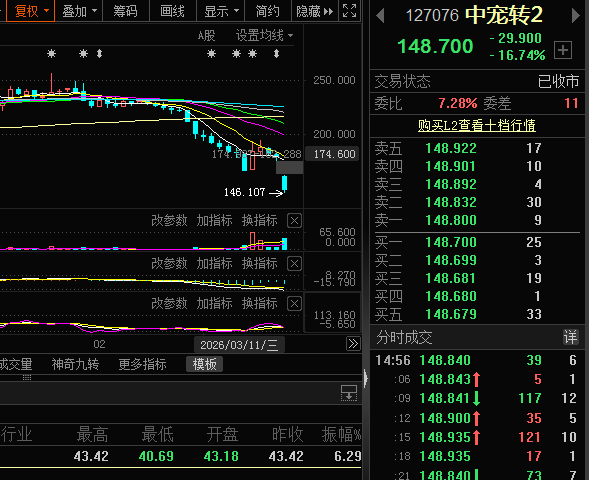Click 换指标 in third indicator panel
Image resolution: width=589 pixels, height=480 pixels.
(260, 303)
